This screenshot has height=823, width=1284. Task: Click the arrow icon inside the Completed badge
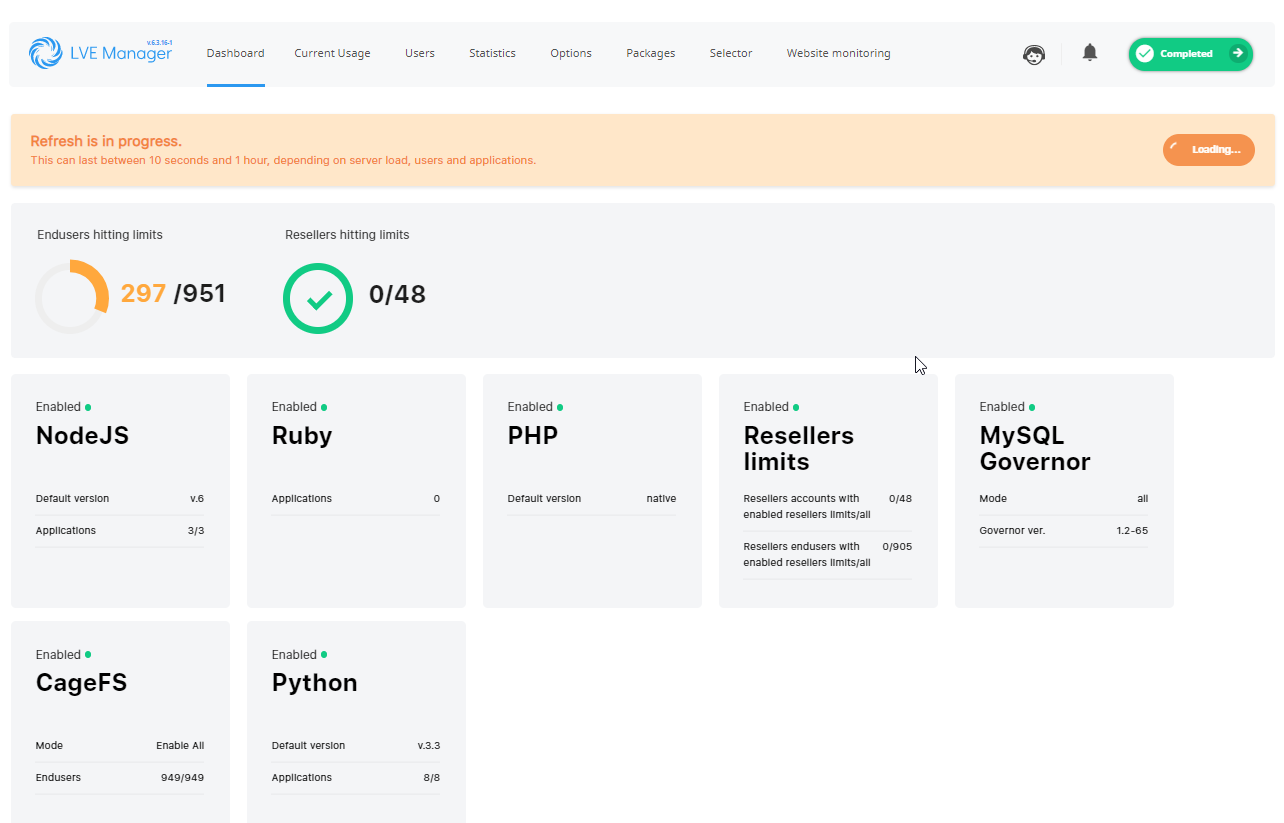tap(1237, 54)
